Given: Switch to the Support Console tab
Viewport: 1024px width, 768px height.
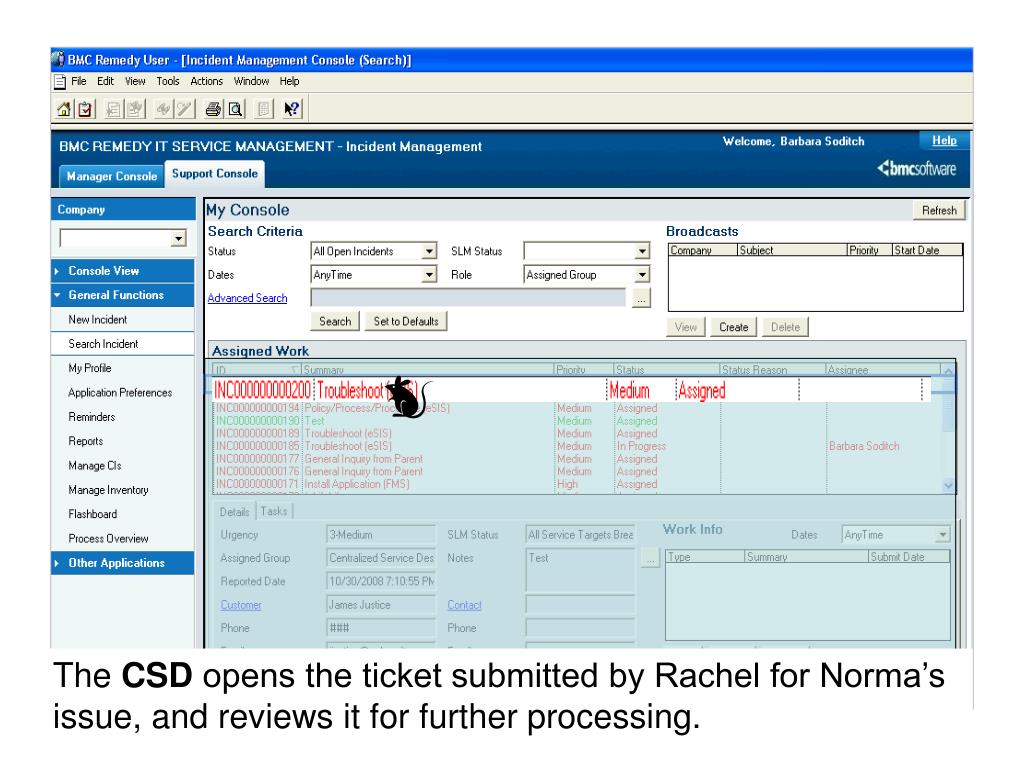Looking at the screenshot, I should point(215,174).
